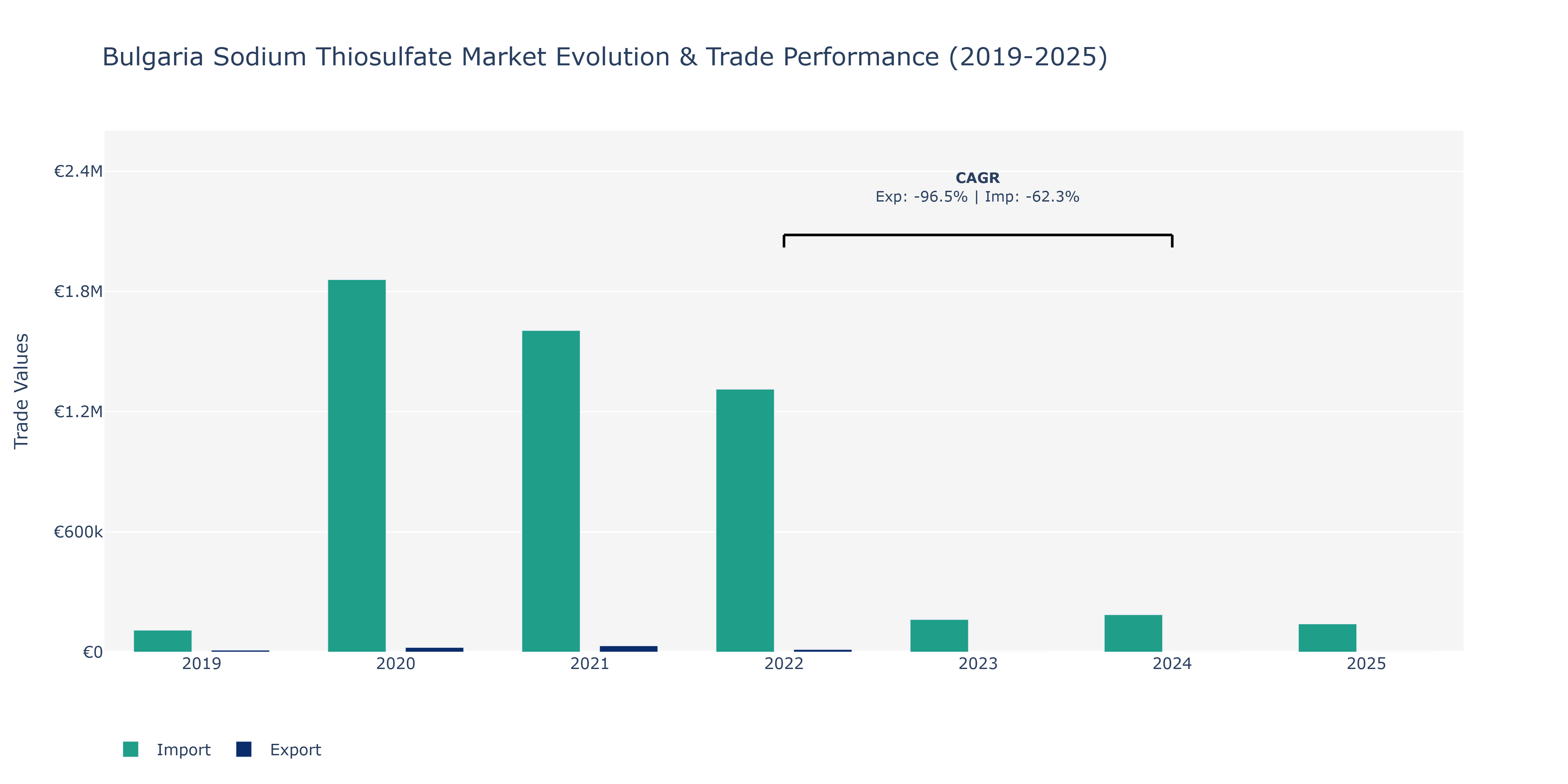Click the CAGR annotation heading
Image resolution: width=1568 pixels, height=784 pixels.
978,178
